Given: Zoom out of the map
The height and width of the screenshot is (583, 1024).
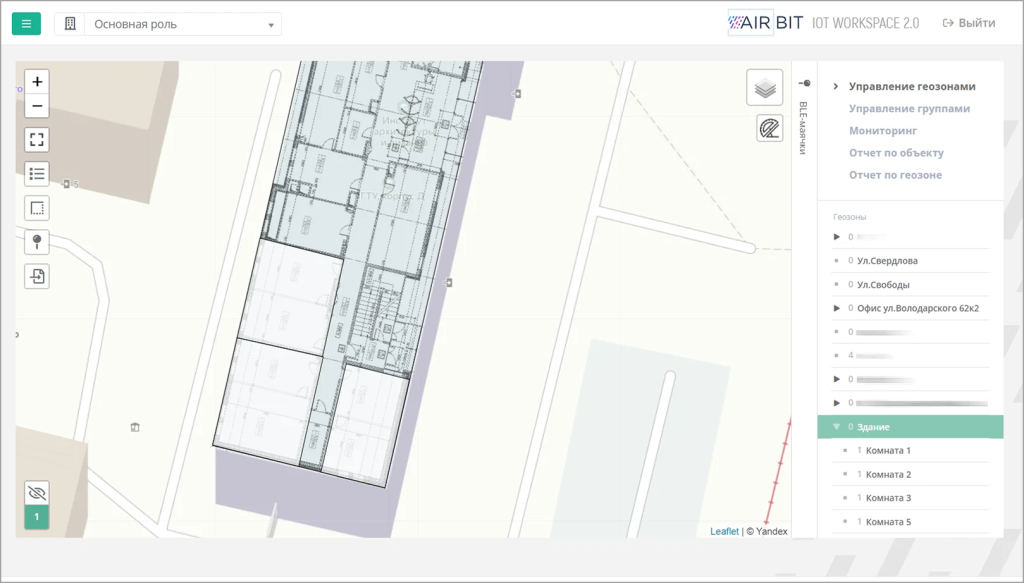Looking at the screenshot, I should [x=37, y=106].
